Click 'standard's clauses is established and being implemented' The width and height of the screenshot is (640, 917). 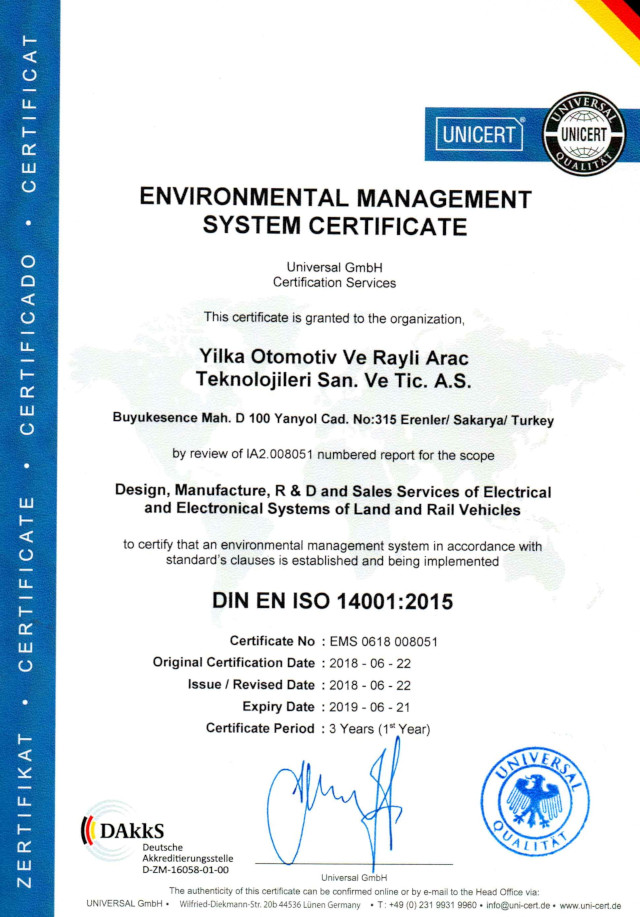[332, 561]
